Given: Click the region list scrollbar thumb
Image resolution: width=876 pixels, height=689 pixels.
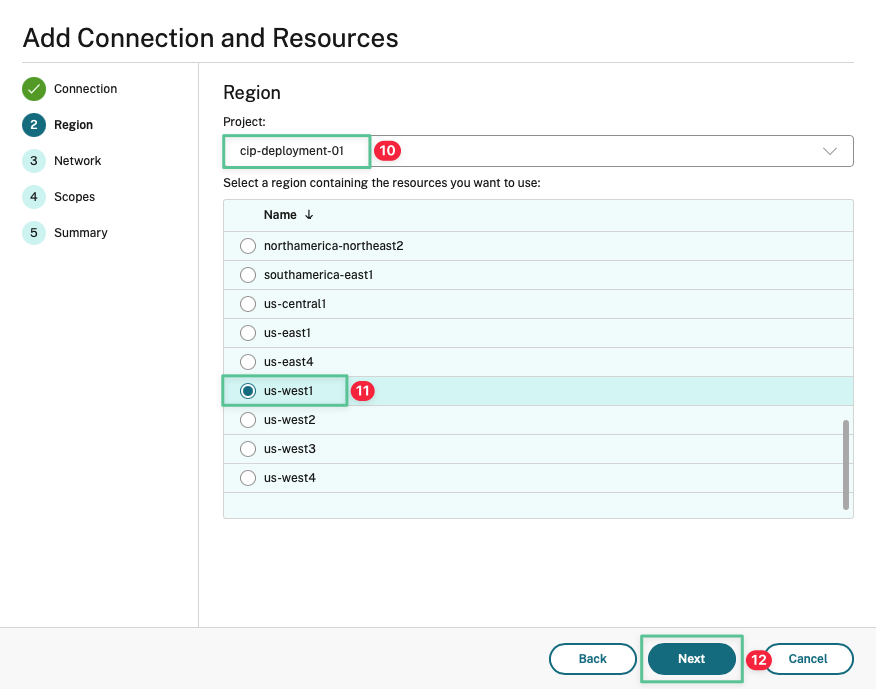Looking at the screenshot, I should tap(846, 464).
